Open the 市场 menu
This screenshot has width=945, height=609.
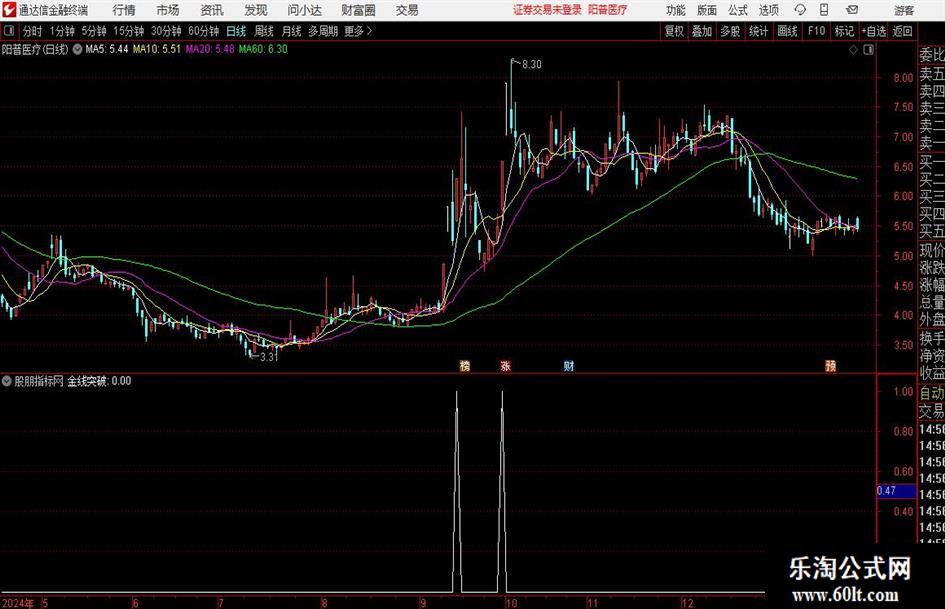click(168, 10)
